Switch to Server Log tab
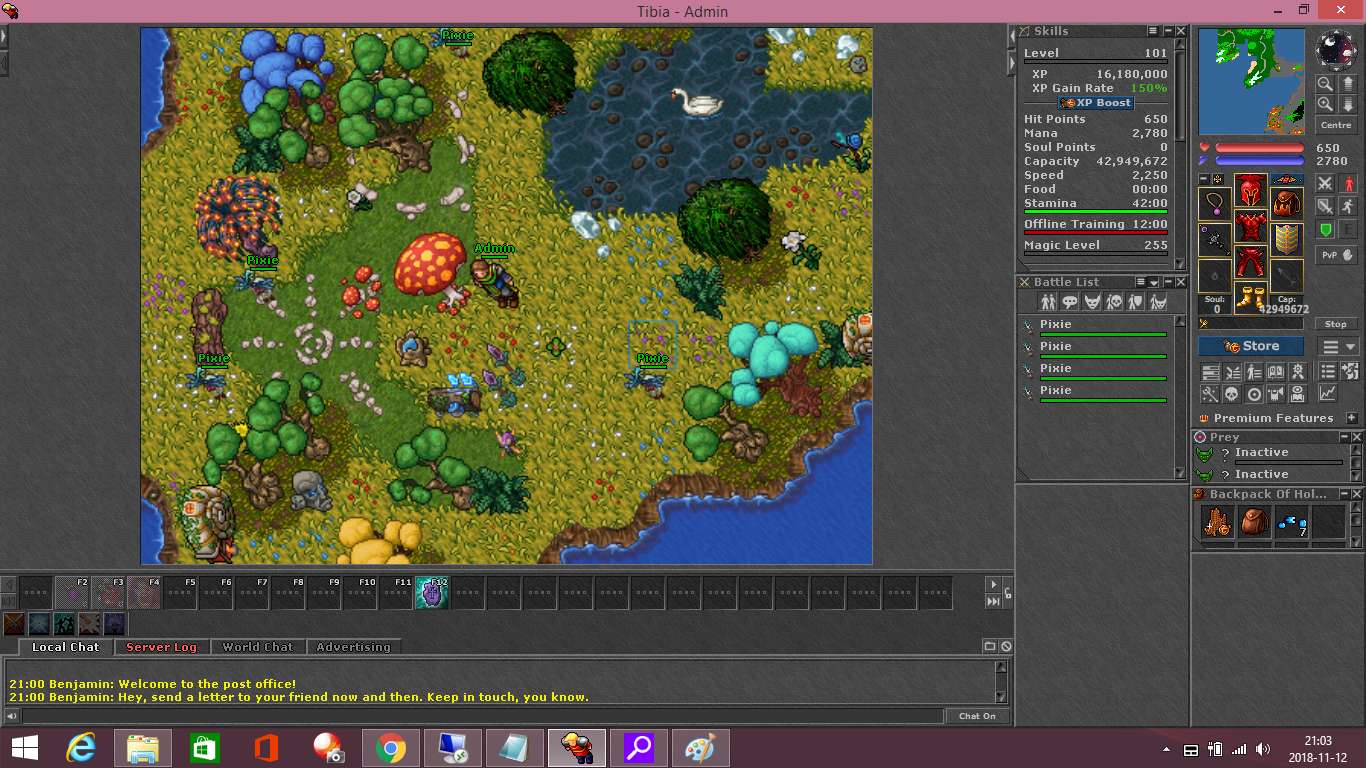 click(161, 647)
